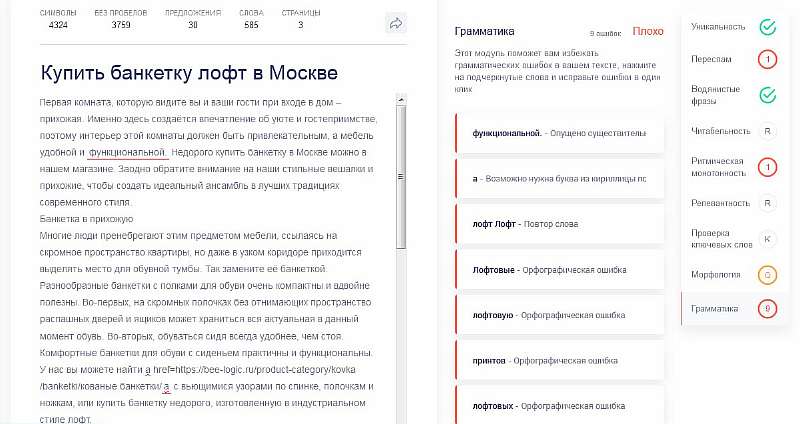Open the 'лофтовую' spelling error card
Image resolution: width=800 pixels, height=424 pixels.
[x=560, y=315]
